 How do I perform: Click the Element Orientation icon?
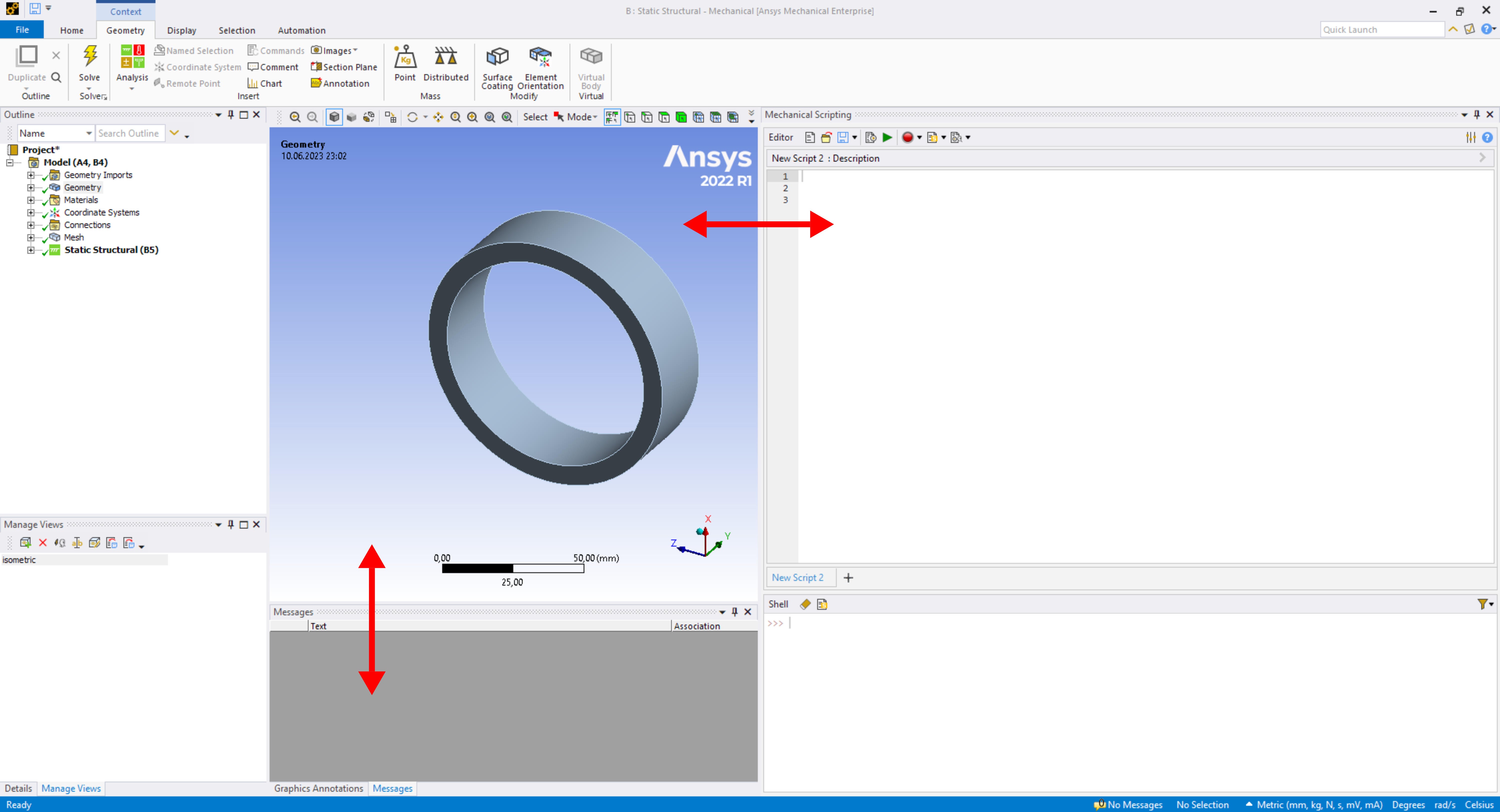pyautogui.click(x=540, y=57)
